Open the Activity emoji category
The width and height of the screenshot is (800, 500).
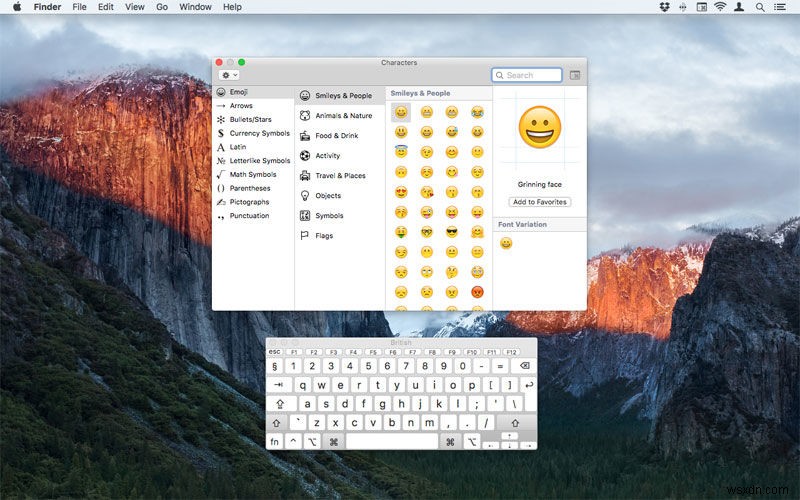(327, 156)
